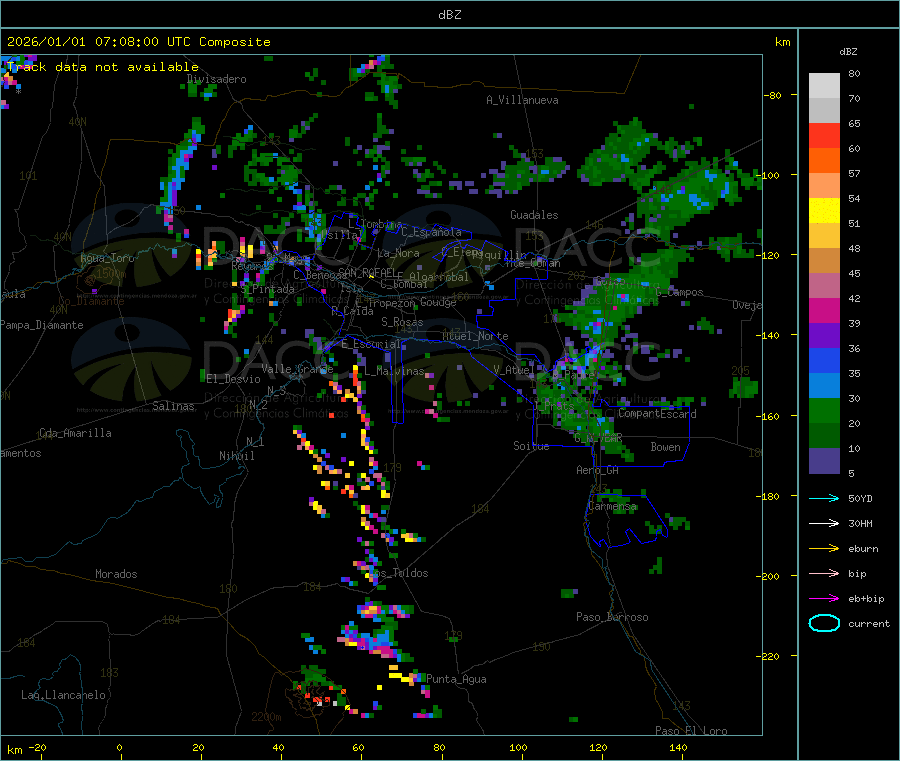Click the yellow eburn arrow in legend

pyautogui.click(x=824, y=549)
